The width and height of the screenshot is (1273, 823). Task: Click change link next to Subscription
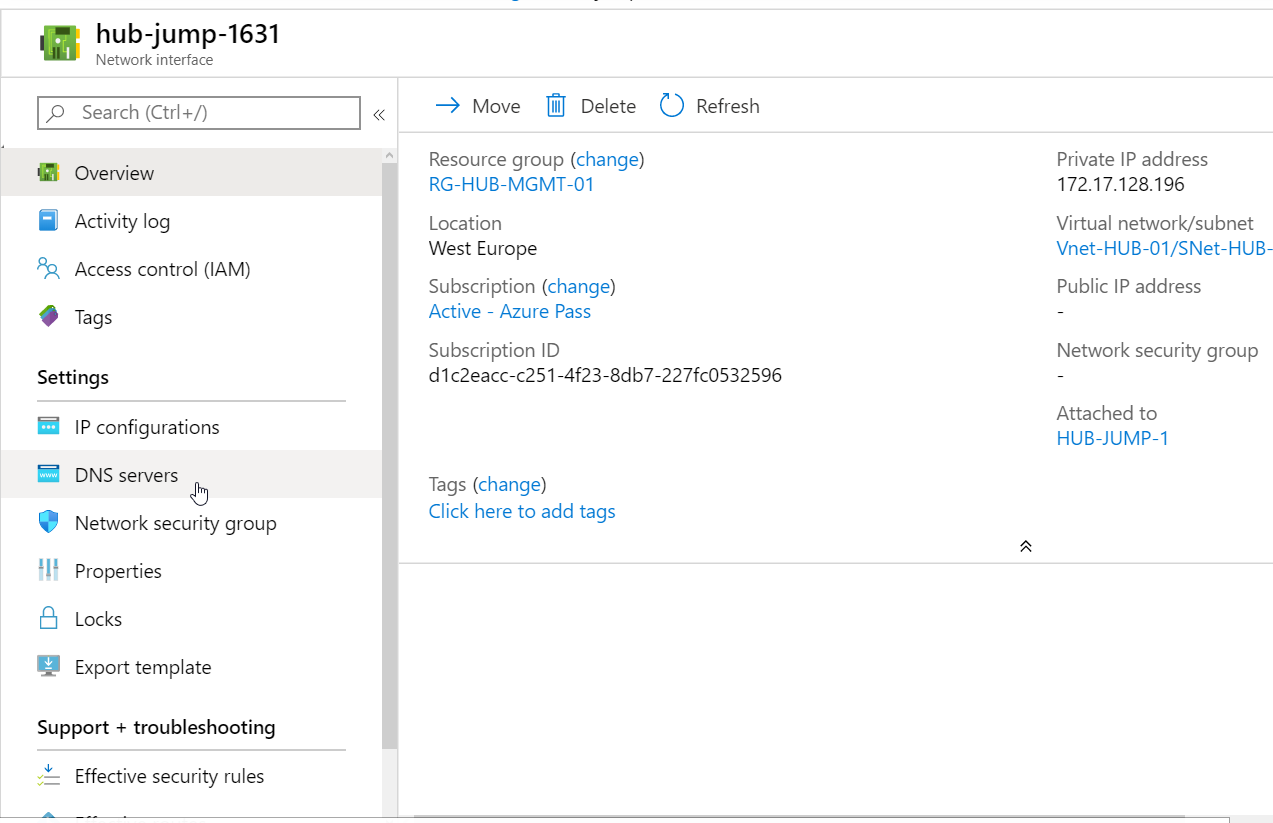pyautogui.click(x=578, y=286)
